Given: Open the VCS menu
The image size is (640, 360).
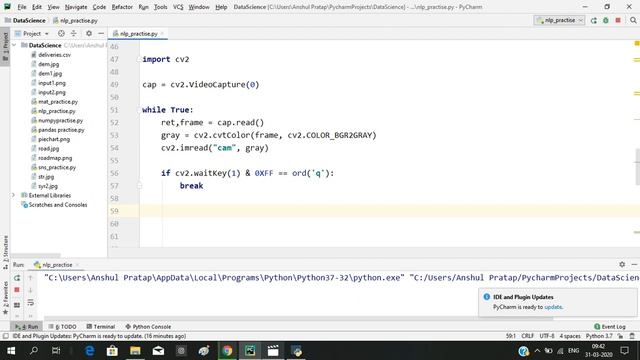Looking at the screenshot, I should [178, 7].
